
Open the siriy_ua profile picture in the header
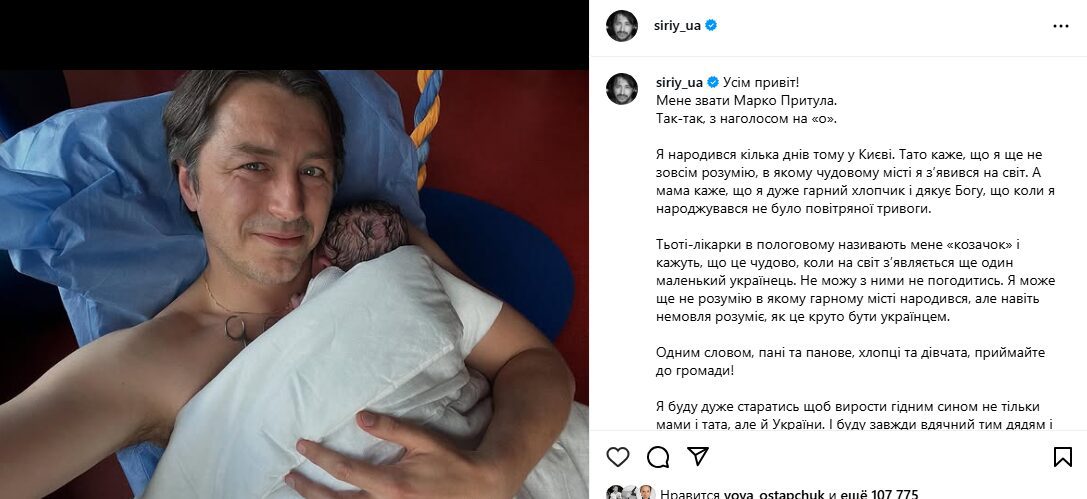(x=622, y=26)
